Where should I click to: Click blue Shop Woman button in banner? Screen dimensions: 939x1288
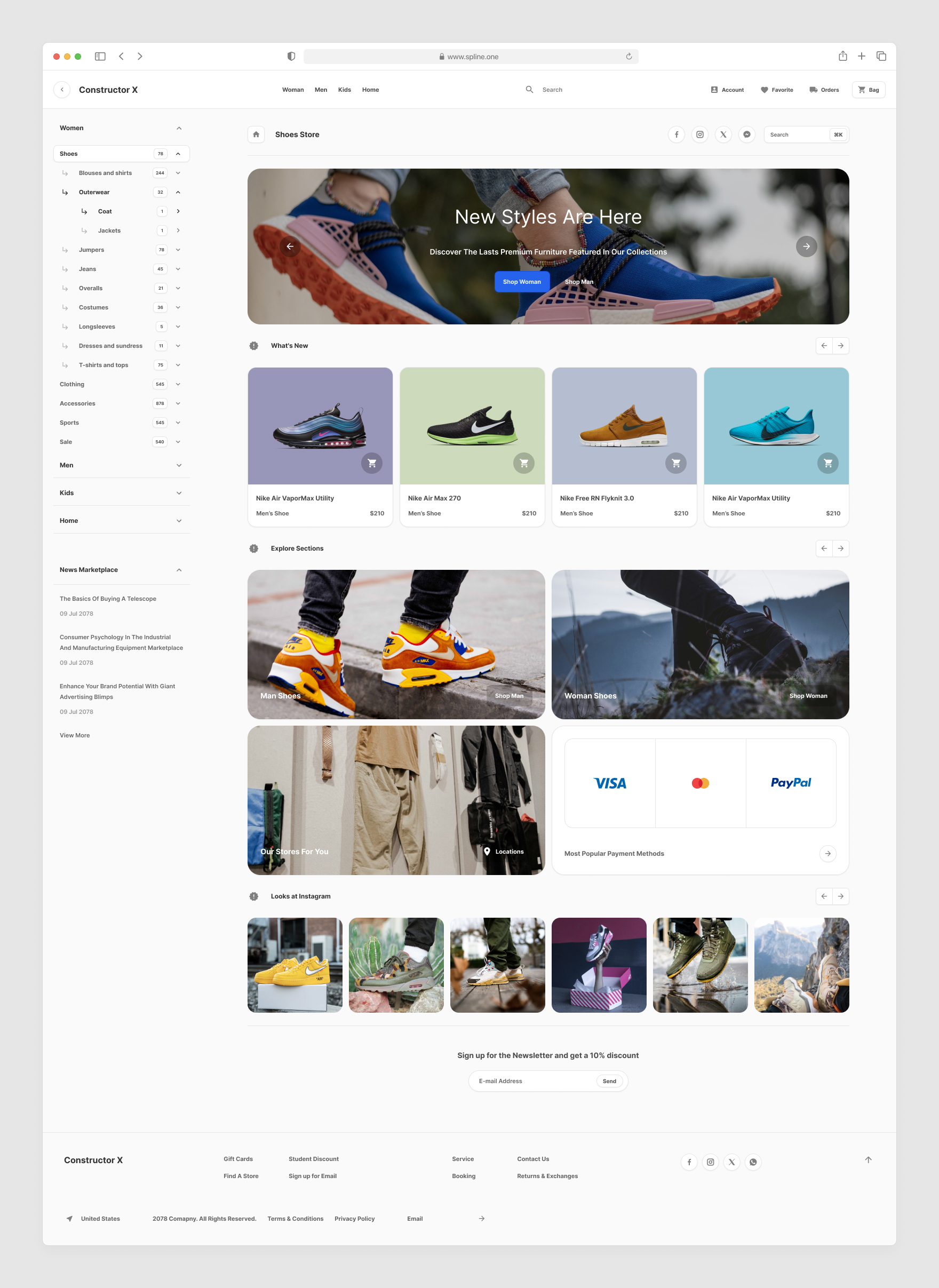click(522, 282)
